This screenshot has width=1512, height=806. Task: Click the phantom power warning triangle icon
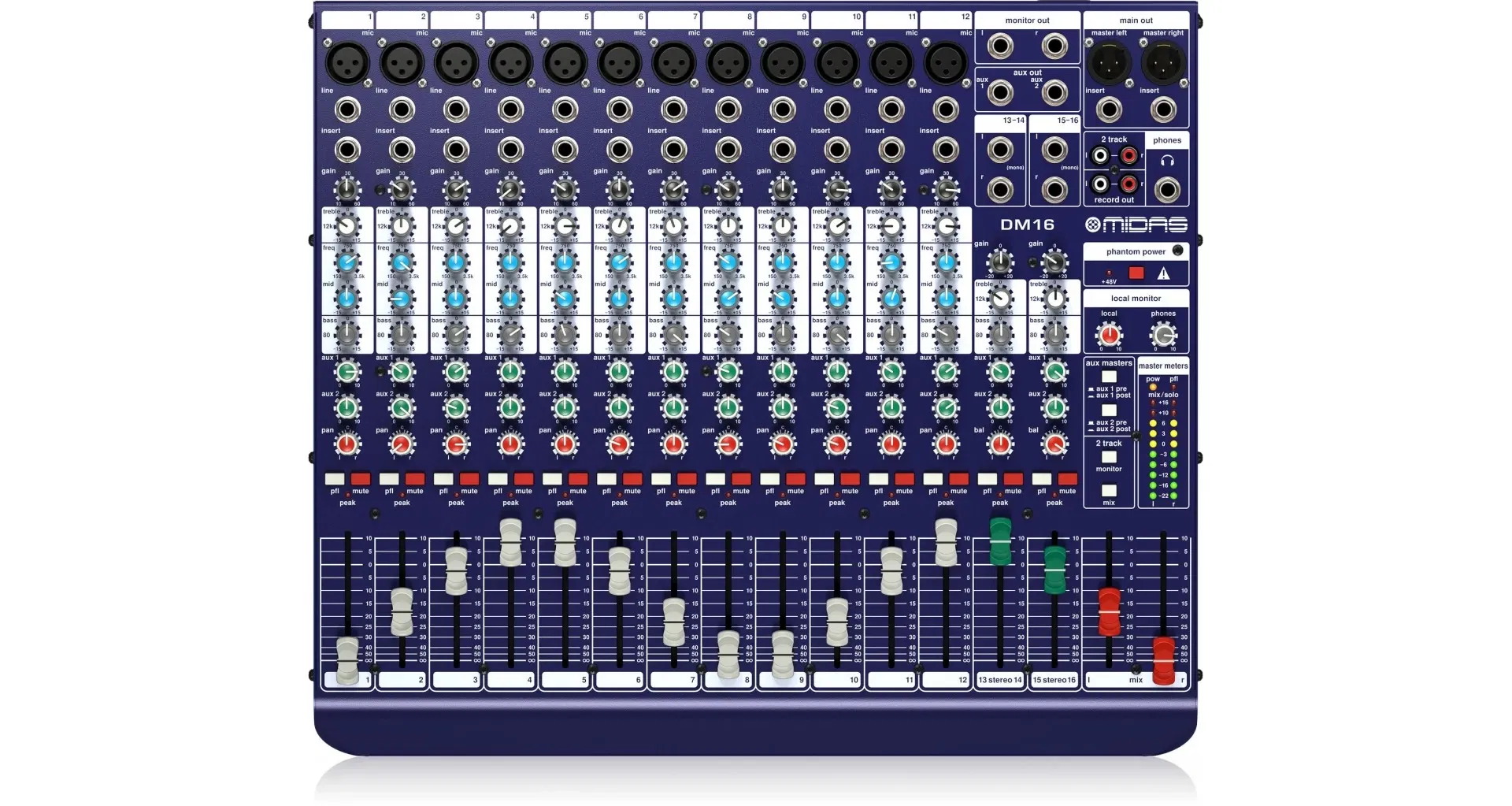tap(1164, 272)
